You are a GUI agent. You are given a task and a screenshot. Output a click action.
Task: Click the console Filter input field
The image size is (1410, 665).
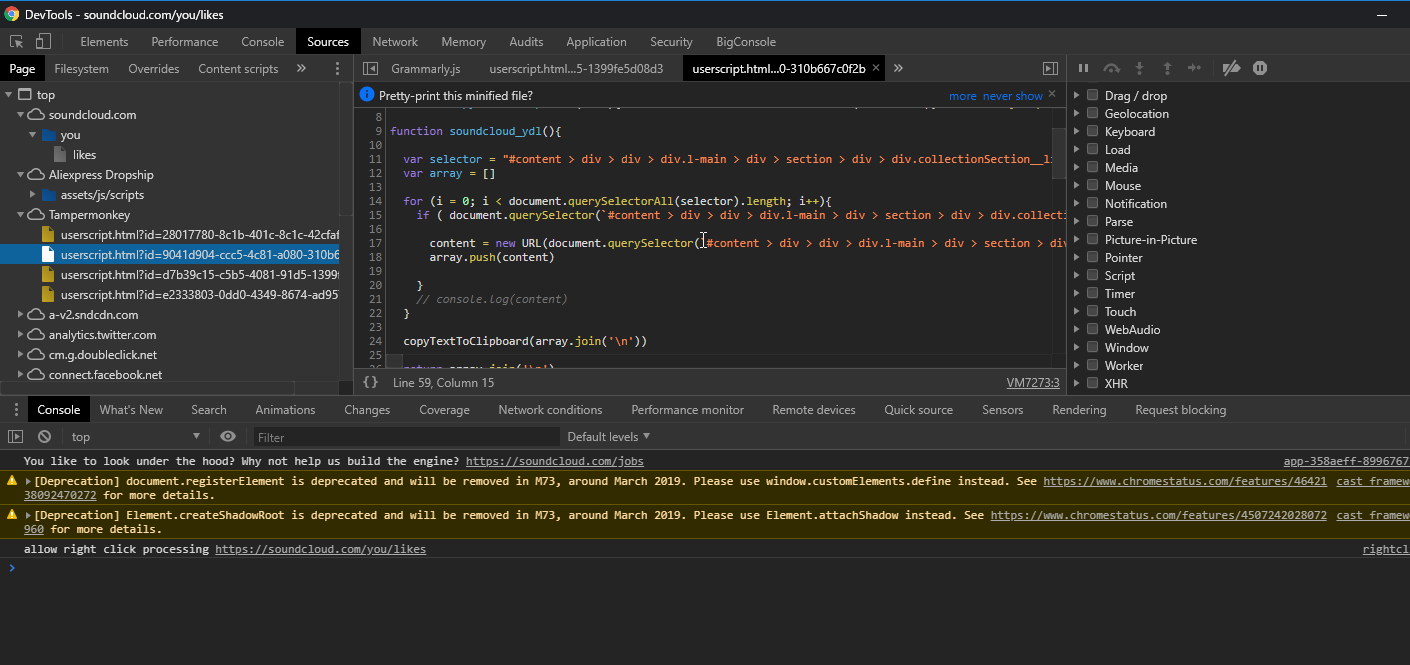405,437
